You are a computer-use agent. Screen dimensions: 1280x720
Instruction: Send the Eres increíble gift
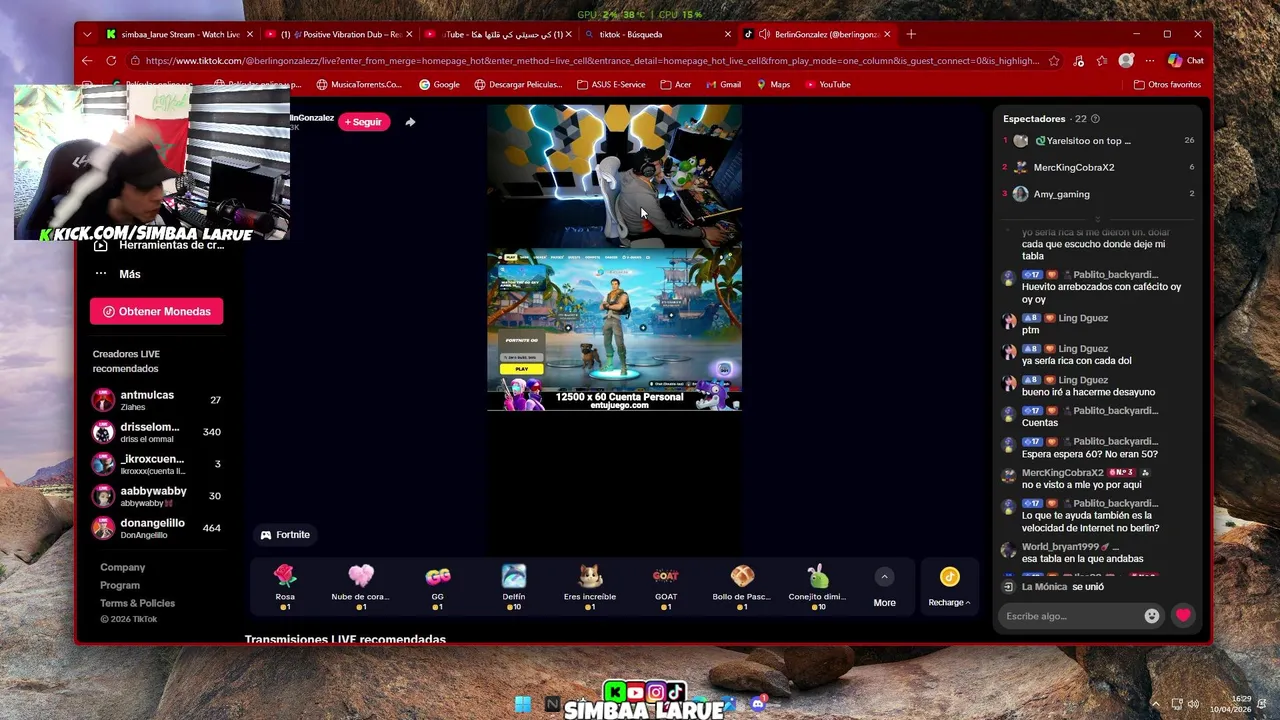click(590, 587)
